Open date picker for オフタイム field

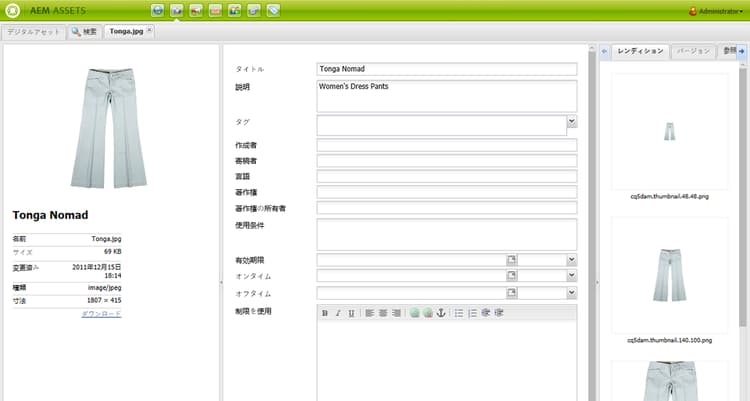pyautogui.click(x=511, y=292)
